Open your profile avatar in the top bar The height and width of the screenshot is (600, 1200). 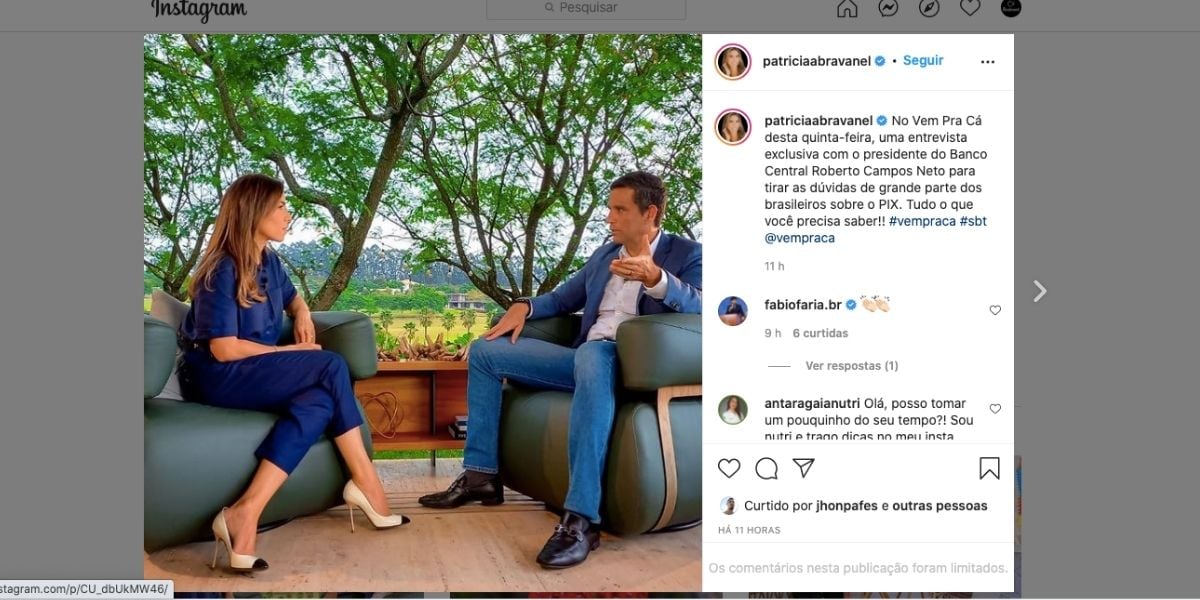point(1009,9)
